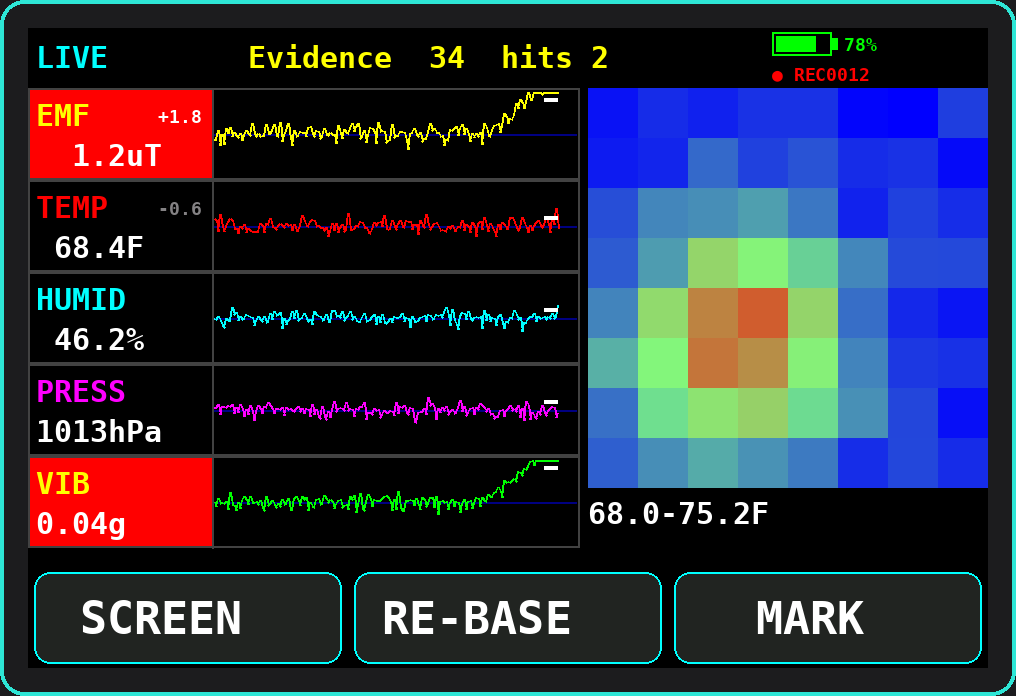The width and height of the screenshot is (1016, 696).
Task: Click the REC0012 recording label
Action: (x=831, y=75)
